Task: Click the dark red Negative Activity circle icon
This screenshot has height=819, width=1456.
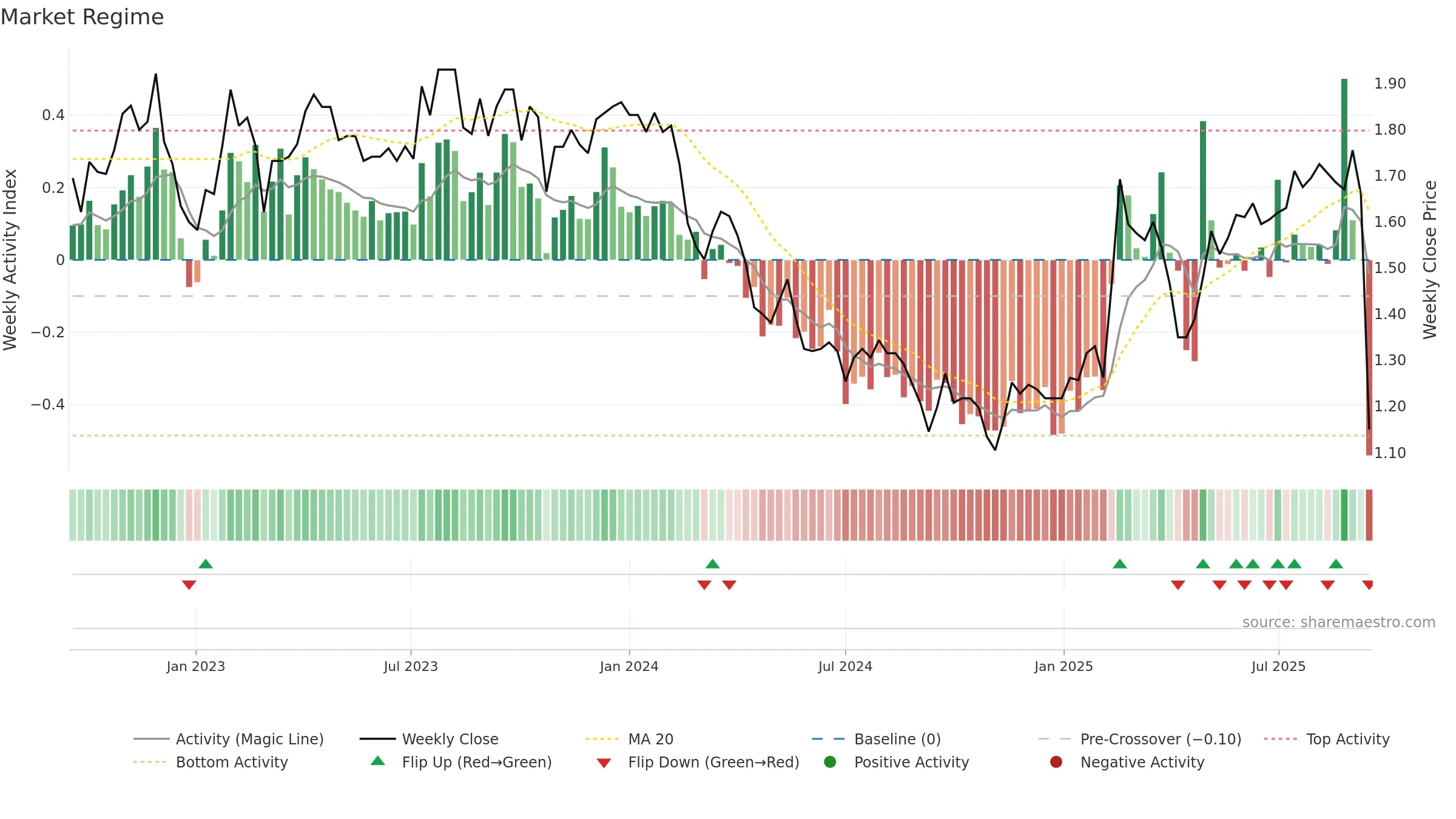Action: (x=1056, y=761)
